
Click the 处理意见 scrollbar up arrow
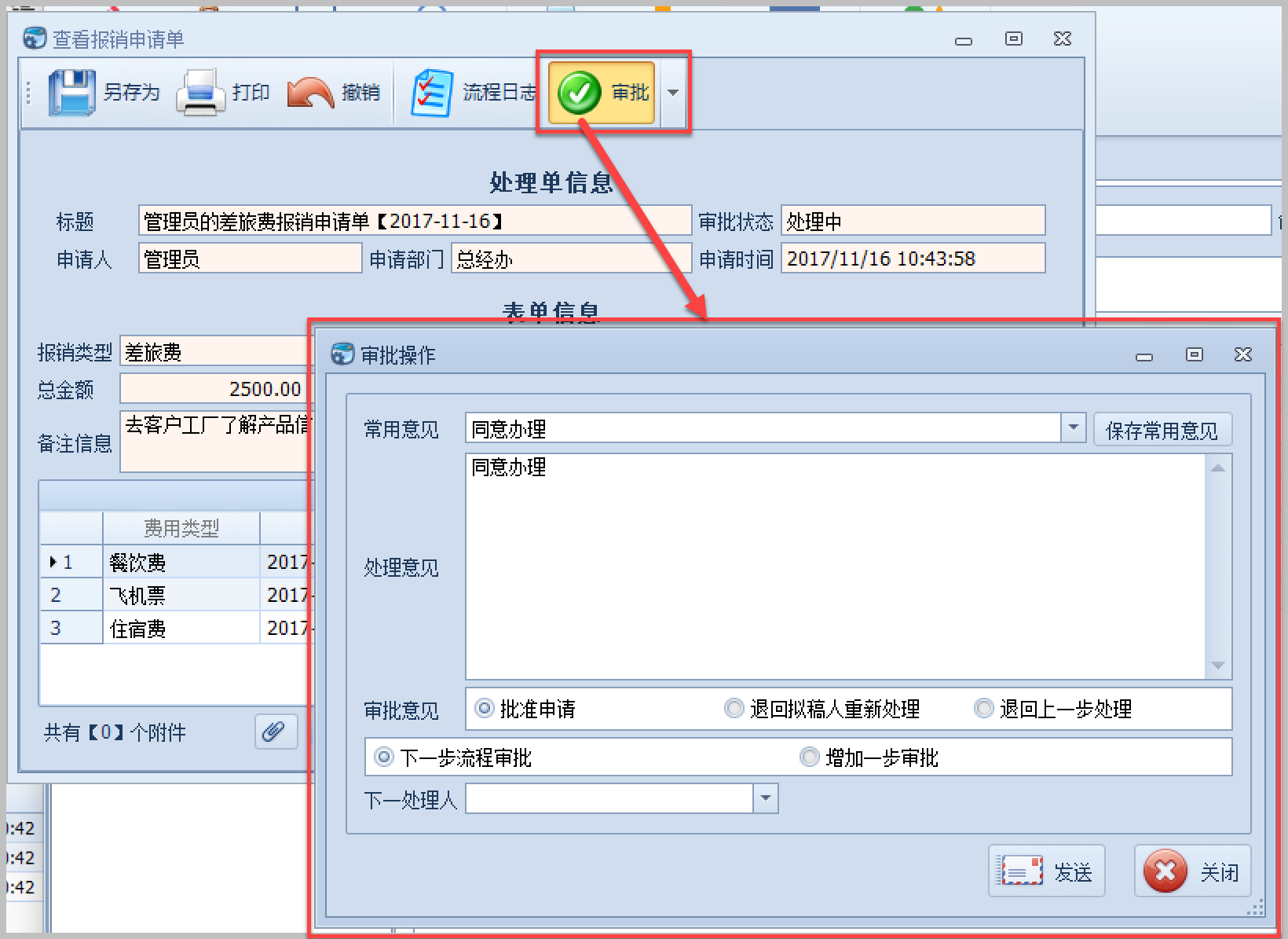(1218, 468)
